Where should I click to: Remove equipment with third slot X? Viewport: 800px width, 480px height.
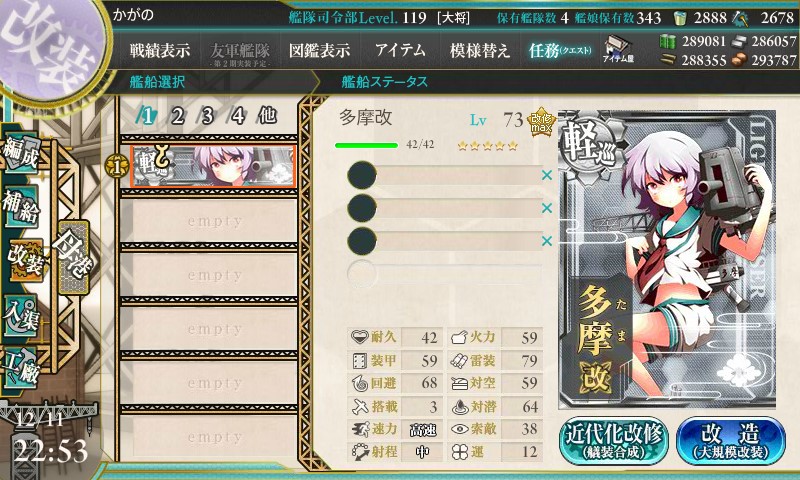click(x=547, y=241)
